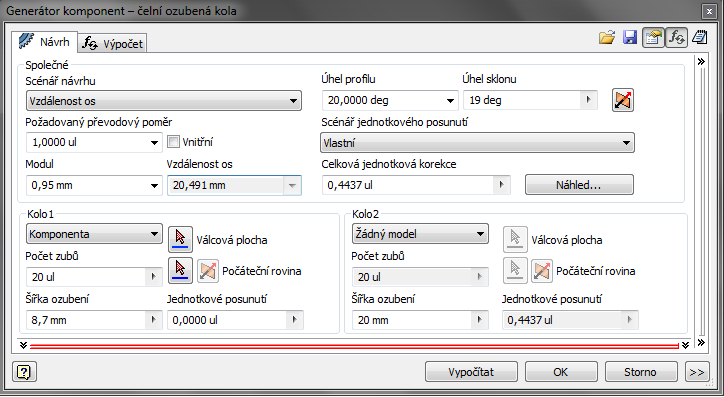Toggle the fx calculation toolbar button

click(676, 37)
